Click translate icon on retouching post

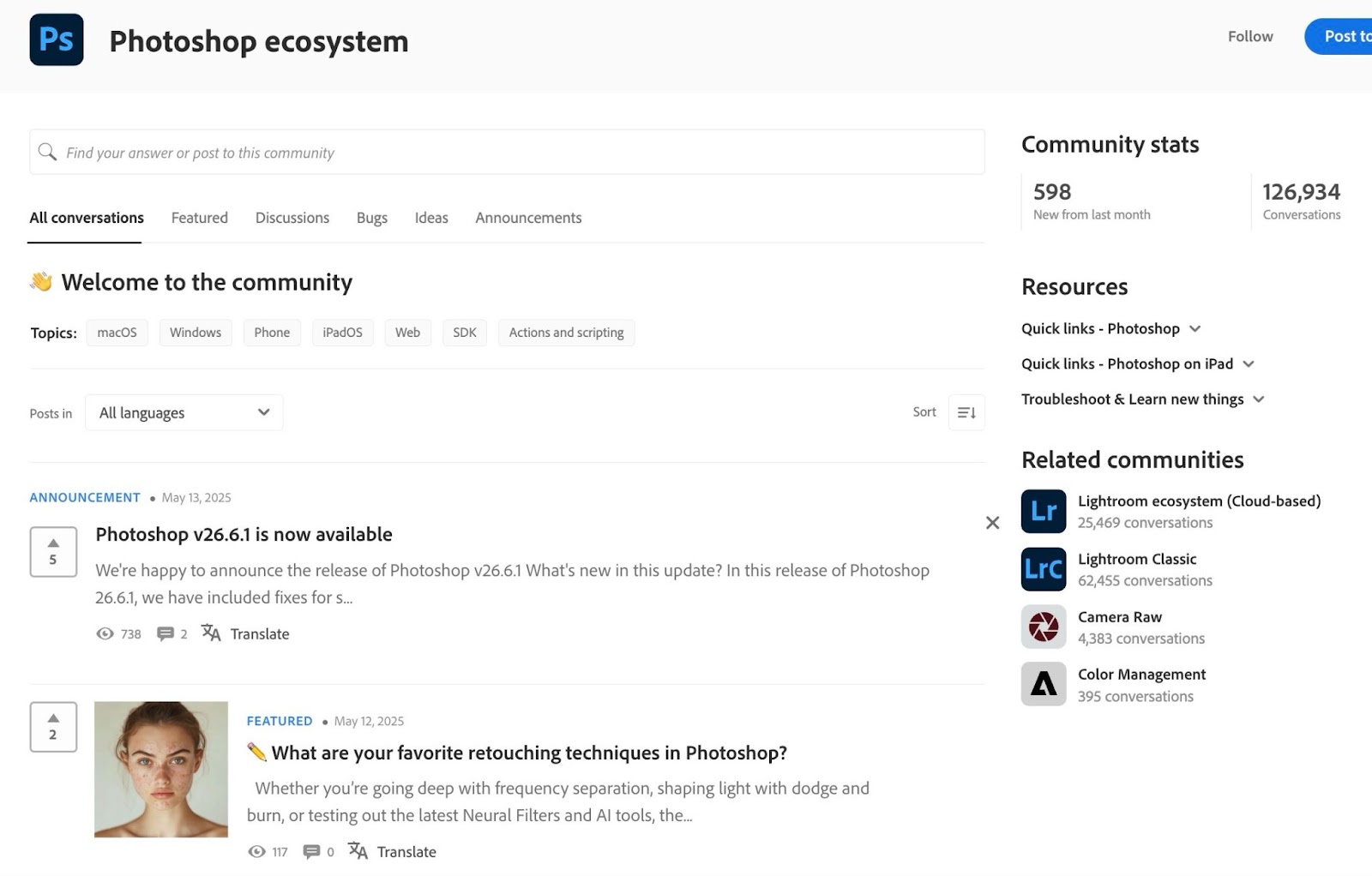pos(358,850)
